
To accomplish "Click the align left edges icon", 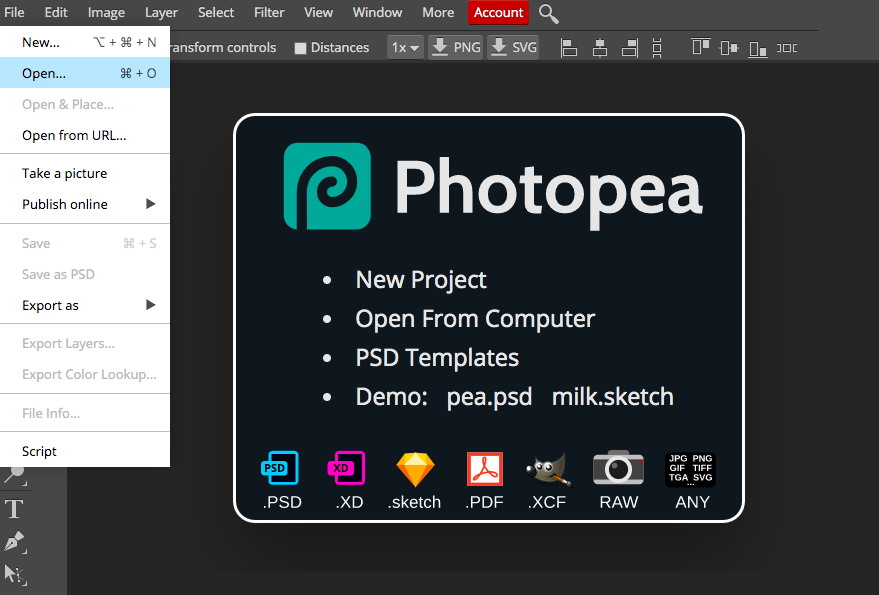I will tap(569, 48).
